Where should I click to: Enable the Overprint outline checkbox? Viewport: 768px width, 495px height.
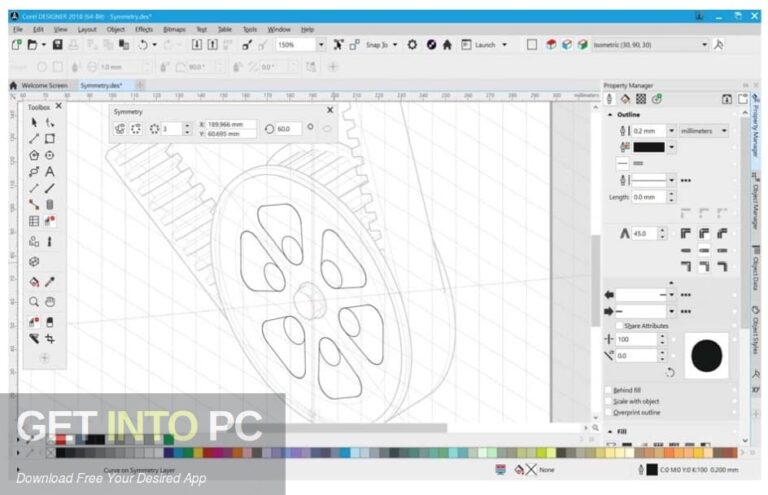[x=608, y=413]
